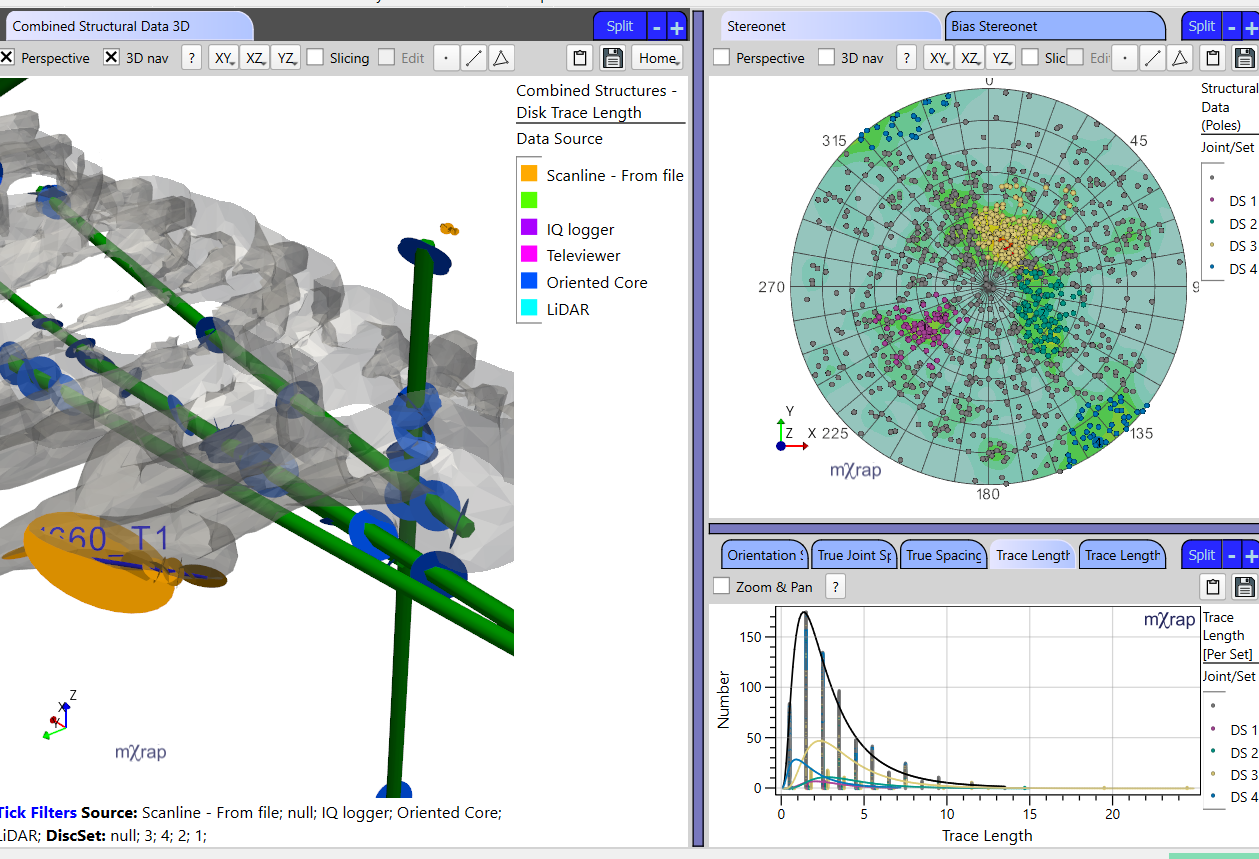This screenshot has width=1259, height=859.
Task: Switch to the True Spacing tab
Action: click(x=943, y=554)
